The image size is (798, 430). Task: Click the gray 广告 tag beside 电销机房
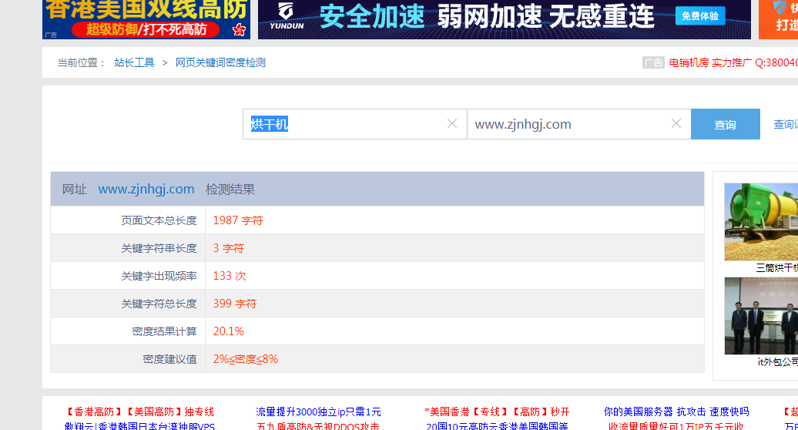pos(653,63)
